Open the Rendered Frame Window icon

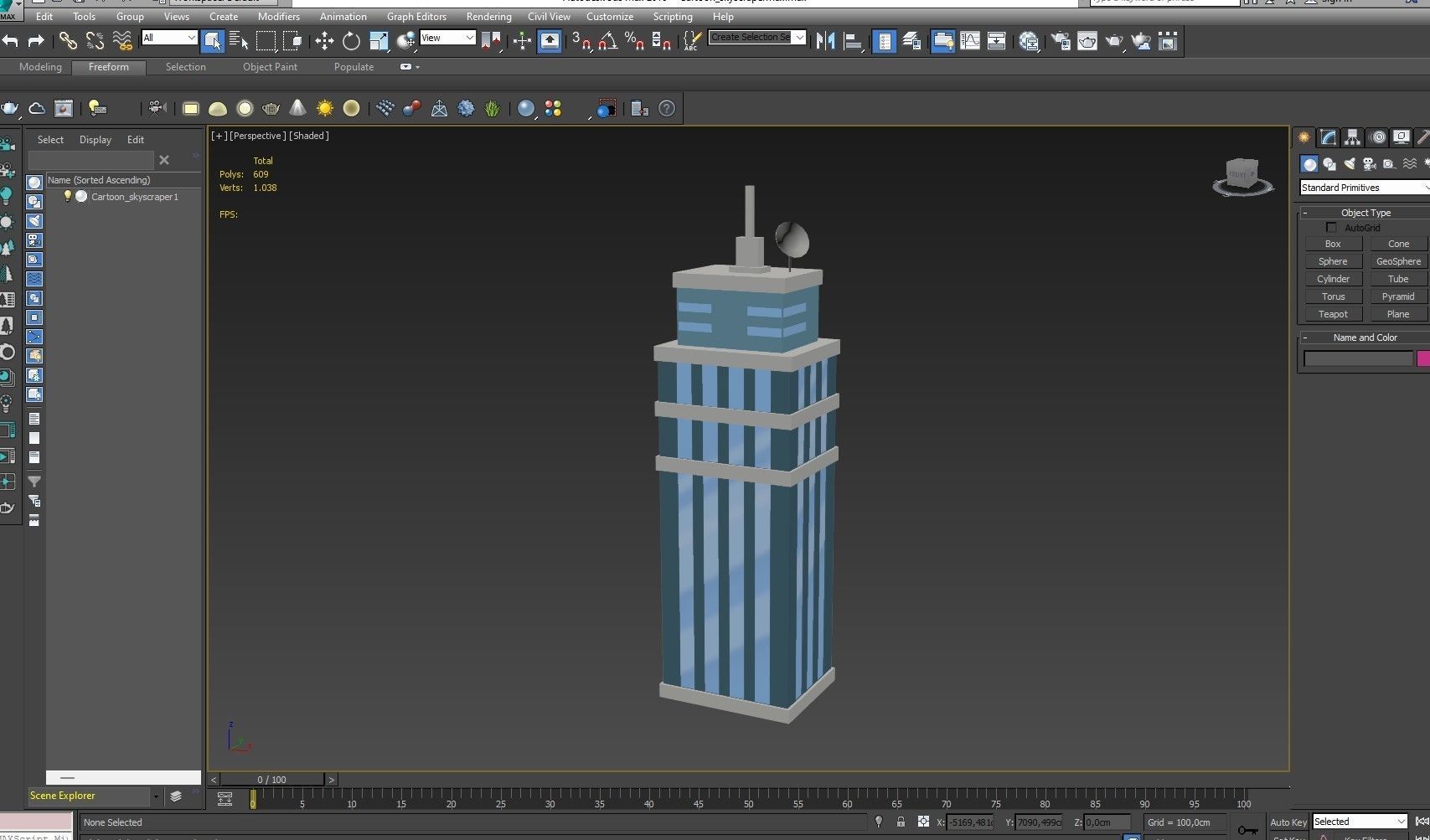click(x=1087, y=40)
